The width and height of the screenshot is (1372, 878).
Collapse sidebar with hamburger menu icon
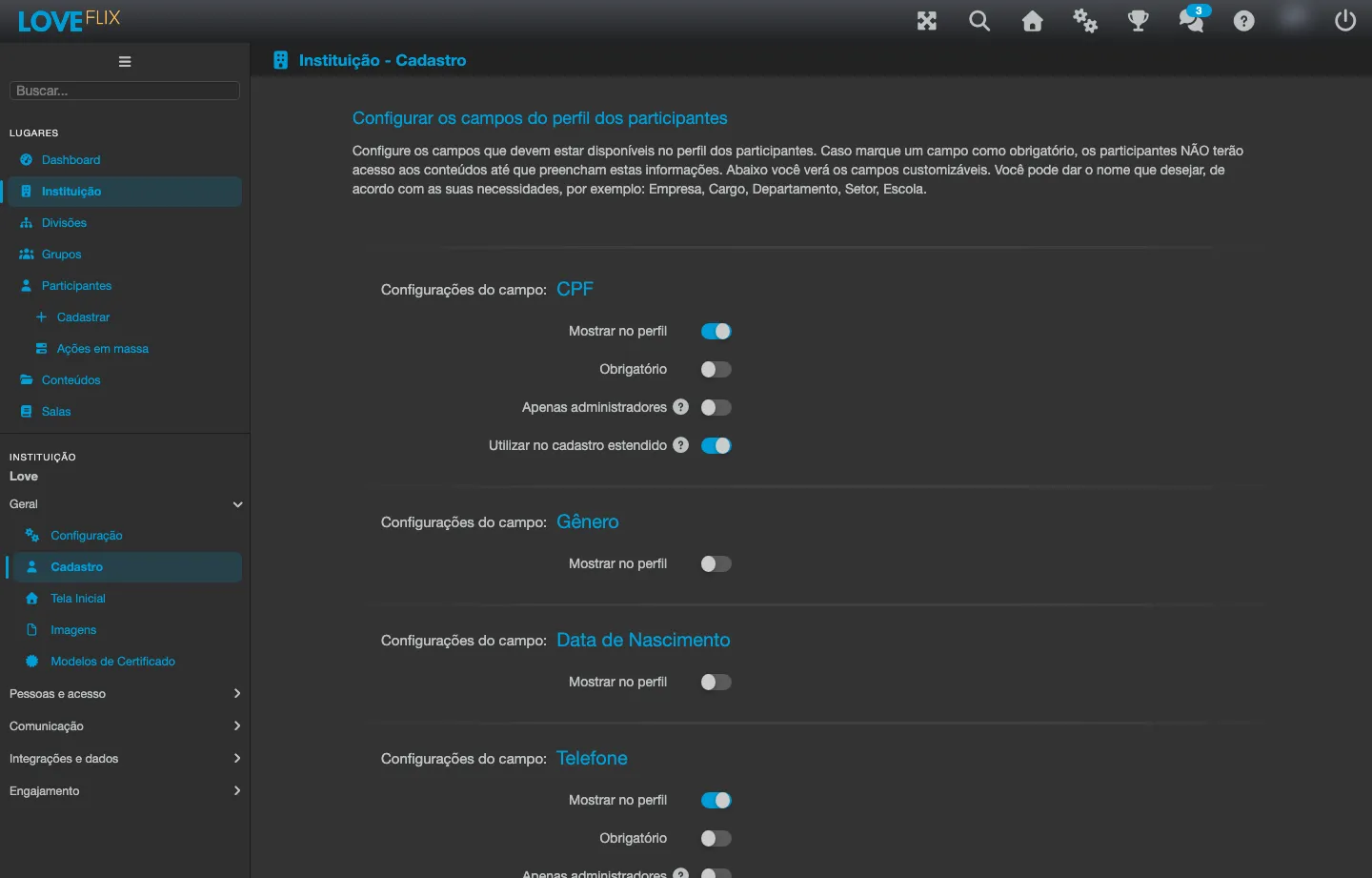tap(125, 62)
